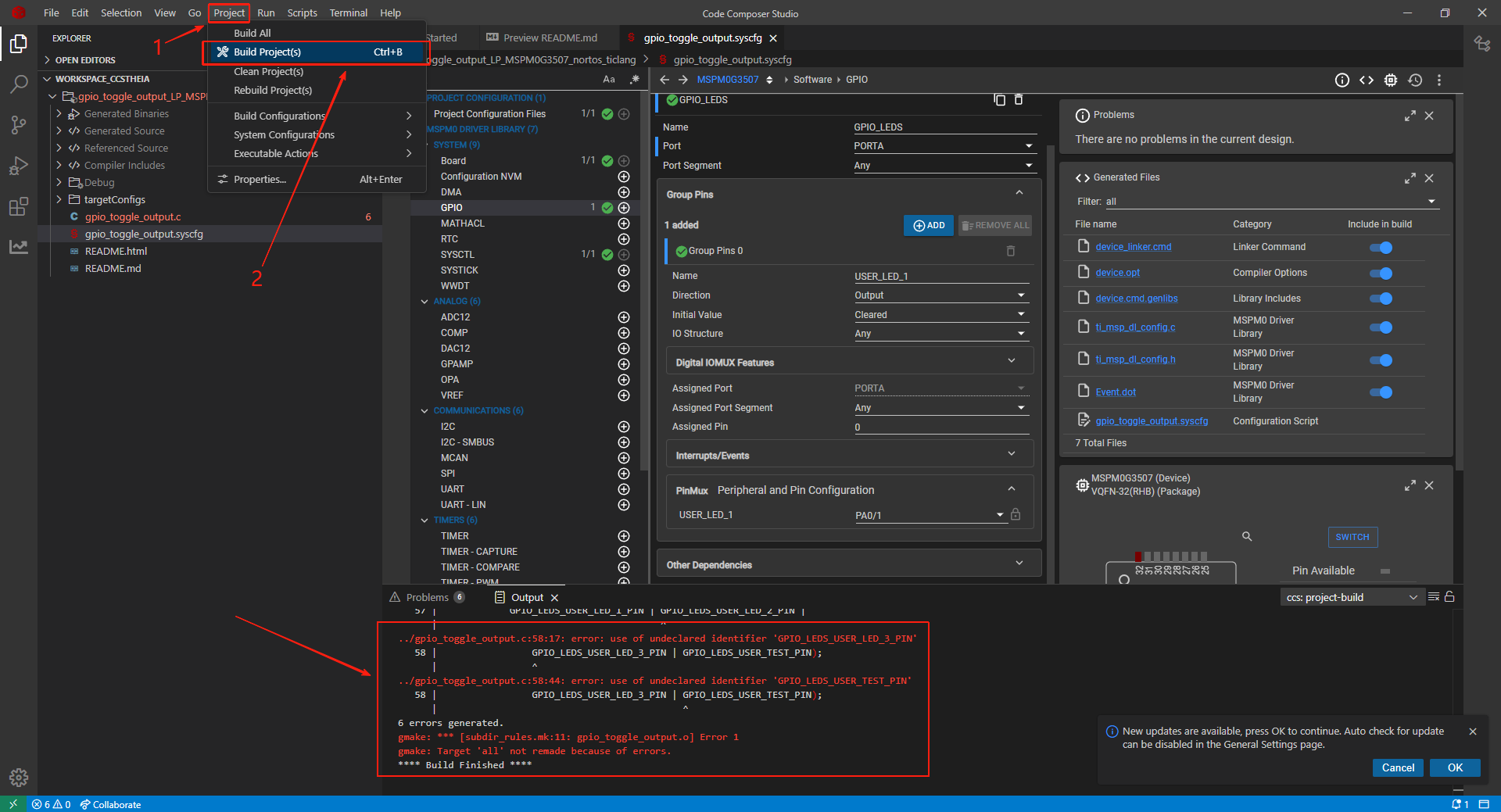The height and width of the screenshot is (812, 1501).
Task: Switch to Preview README.md tab
Action: [542, 38]
